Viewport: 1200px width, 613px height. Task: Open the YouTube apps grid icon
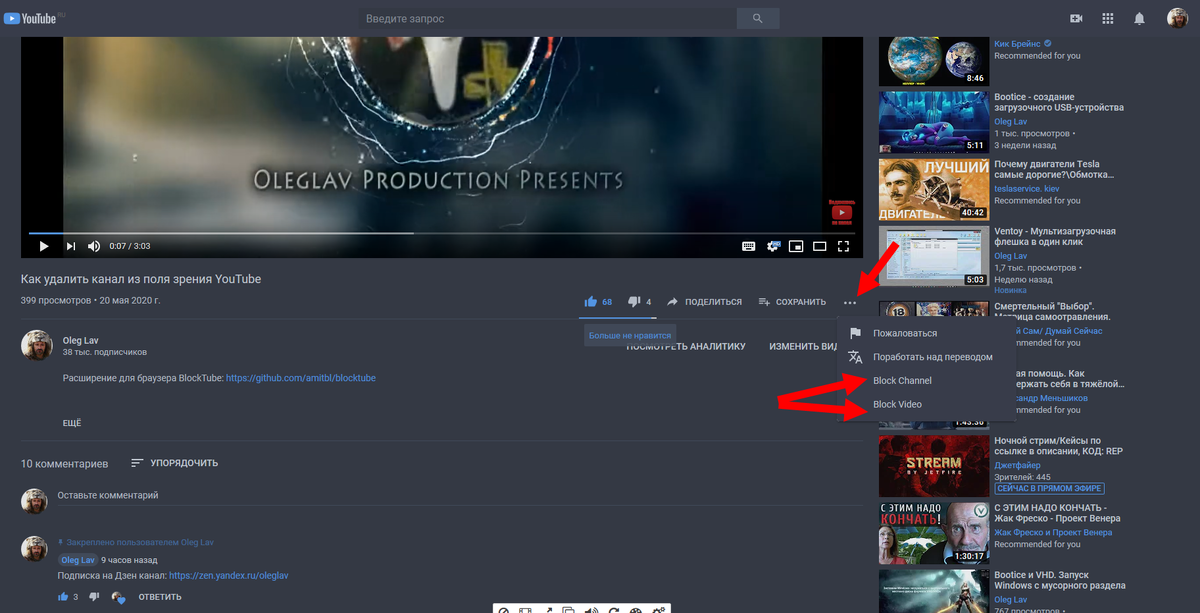[1107, 18]
